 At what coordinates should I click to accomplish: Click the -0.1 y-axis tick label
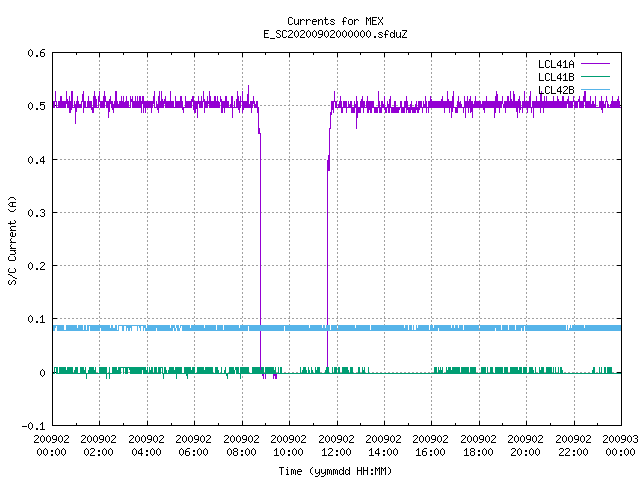pyautogui.click(x=33, y=426)
